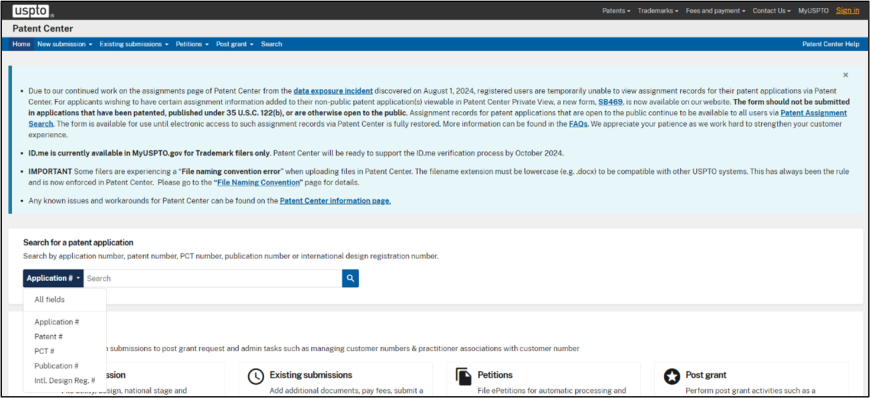Image resolution: width=870 pixels, height=398 pixels.
Task: Expand Fees and payment menu
Action: (715, 11)
